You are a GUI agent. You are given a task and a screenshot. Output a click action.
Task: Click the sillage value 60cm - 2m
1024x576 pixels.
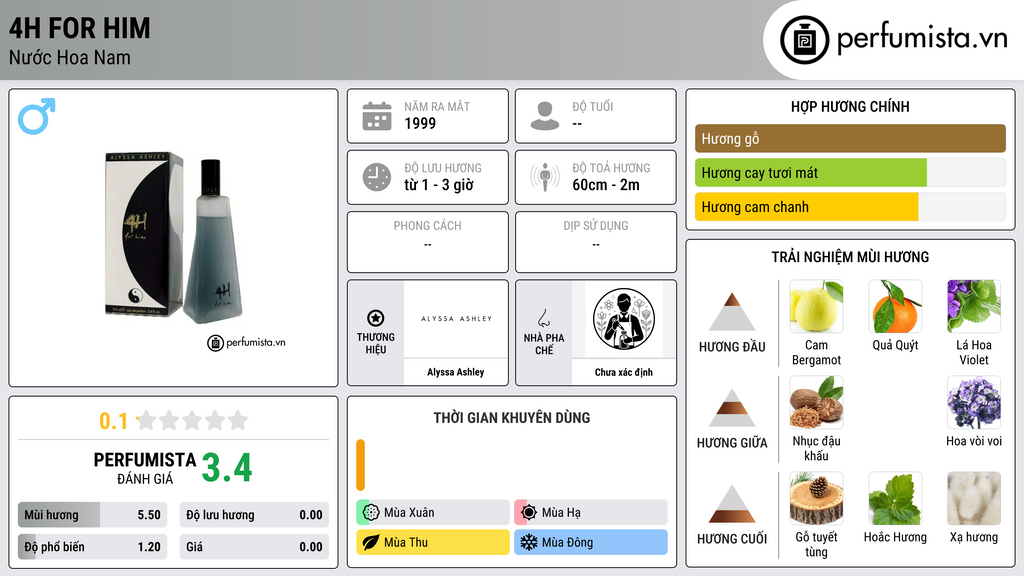point(606,185)
